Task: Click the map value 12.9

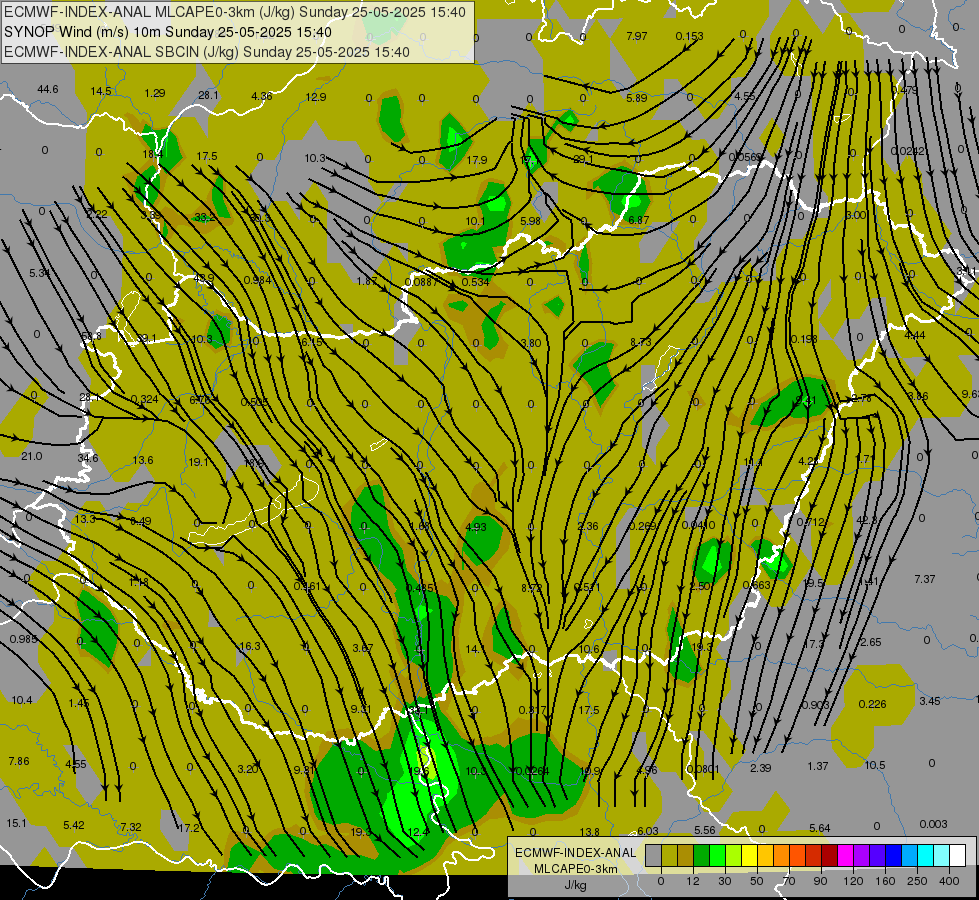Action: 316,97
